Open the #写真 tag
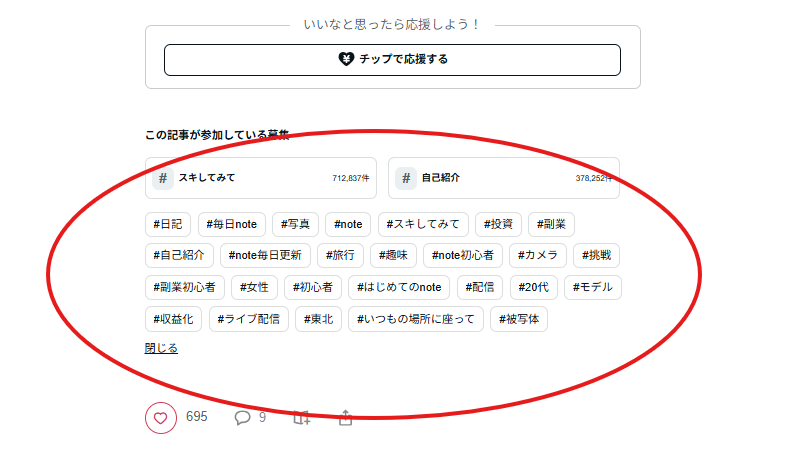Image resolution: width=789 pixels, height=454 pixels. click(x=296, y=224)
